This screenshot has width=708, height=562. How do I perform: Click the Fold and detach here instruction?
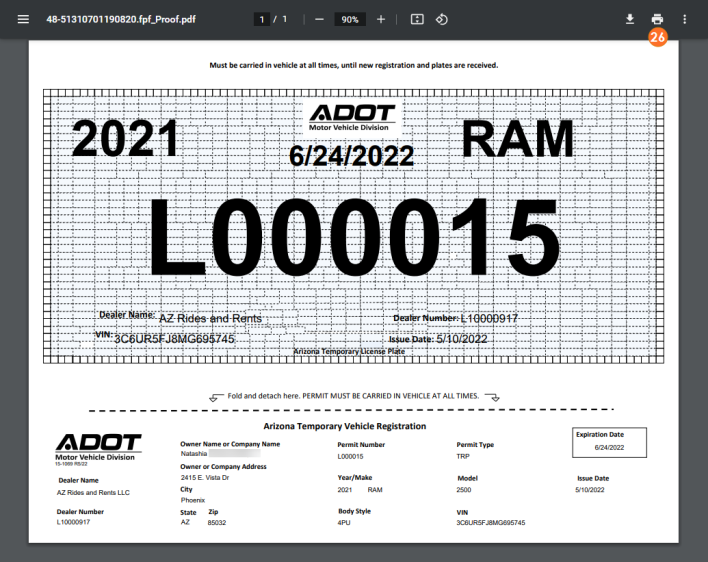(353, 396)
